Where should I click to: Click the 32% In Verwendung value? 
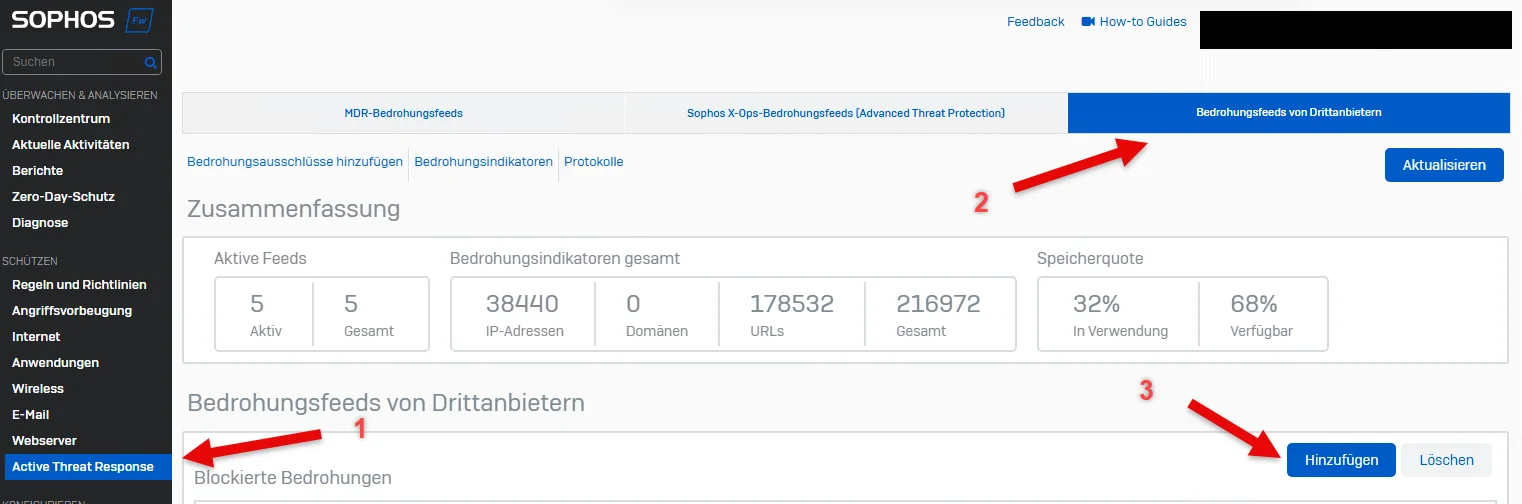tap(1096, 304)
